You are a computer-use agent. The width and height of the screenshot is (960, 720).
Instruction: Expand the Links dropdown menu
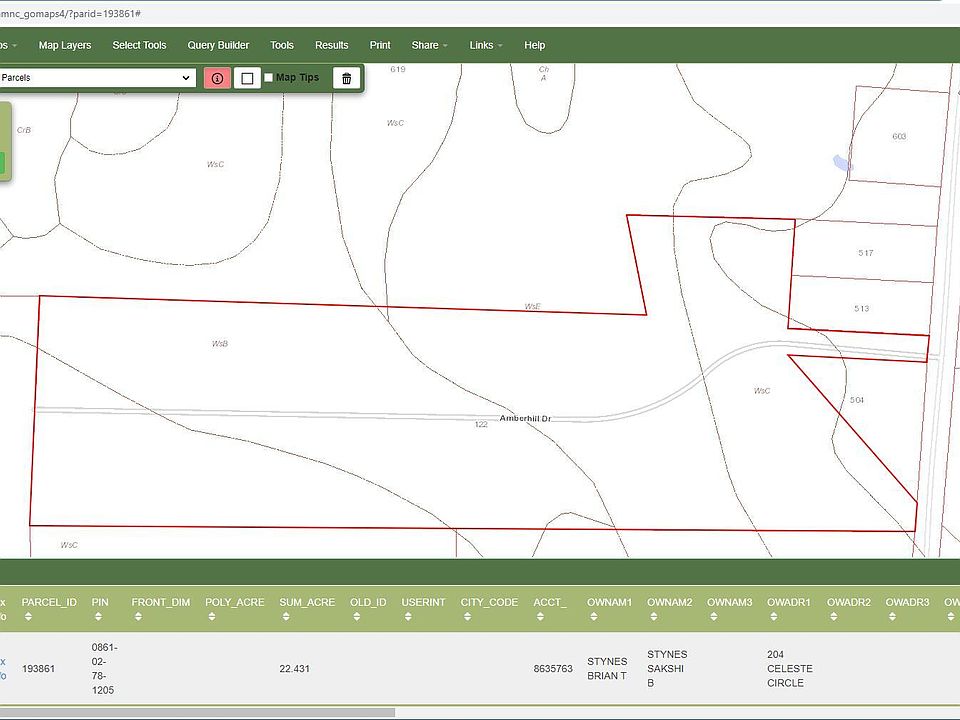coord(486,45)
